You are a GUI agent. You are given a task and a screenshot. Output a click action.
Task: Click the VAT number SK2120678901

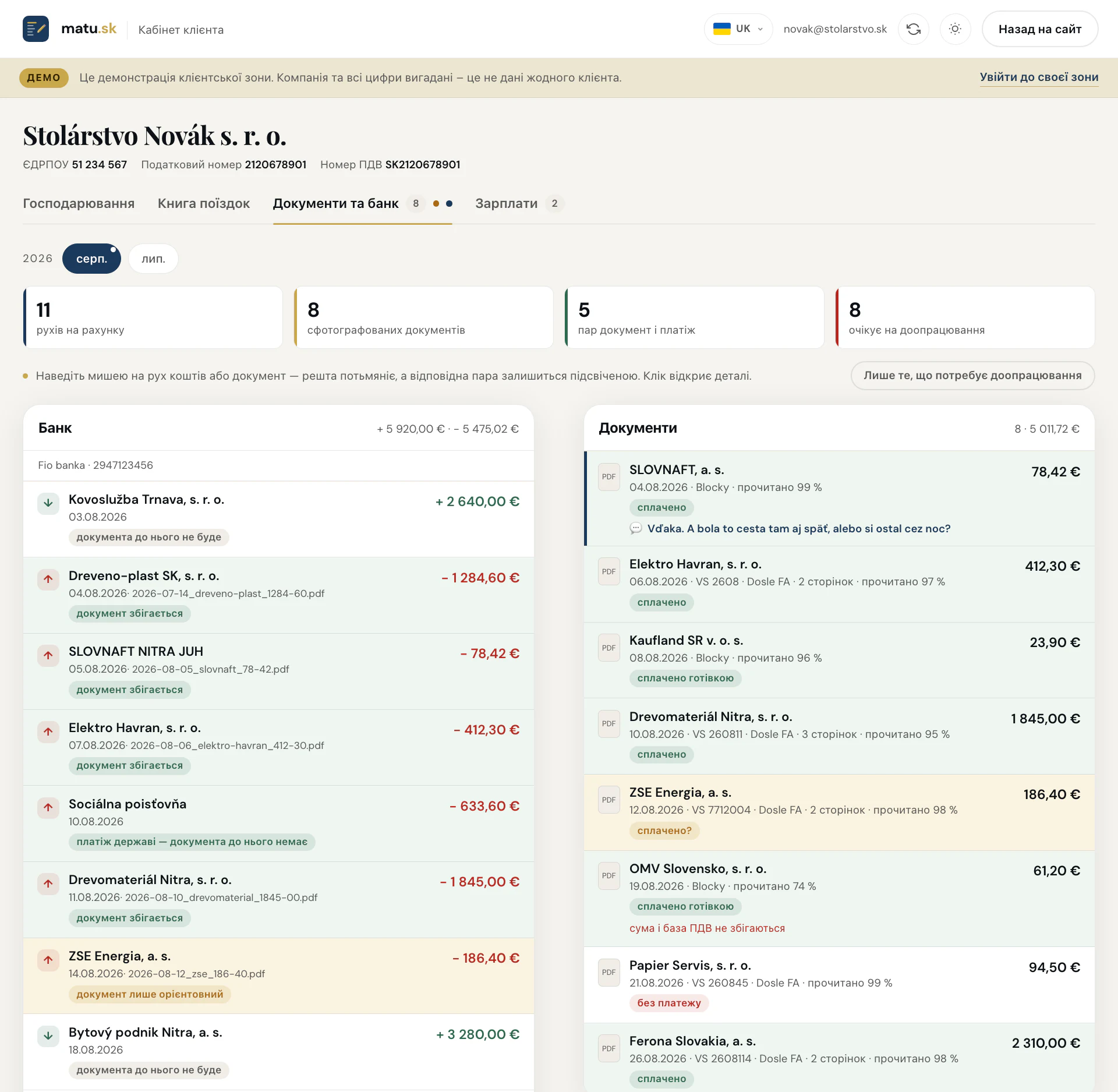tap(423, 165)
